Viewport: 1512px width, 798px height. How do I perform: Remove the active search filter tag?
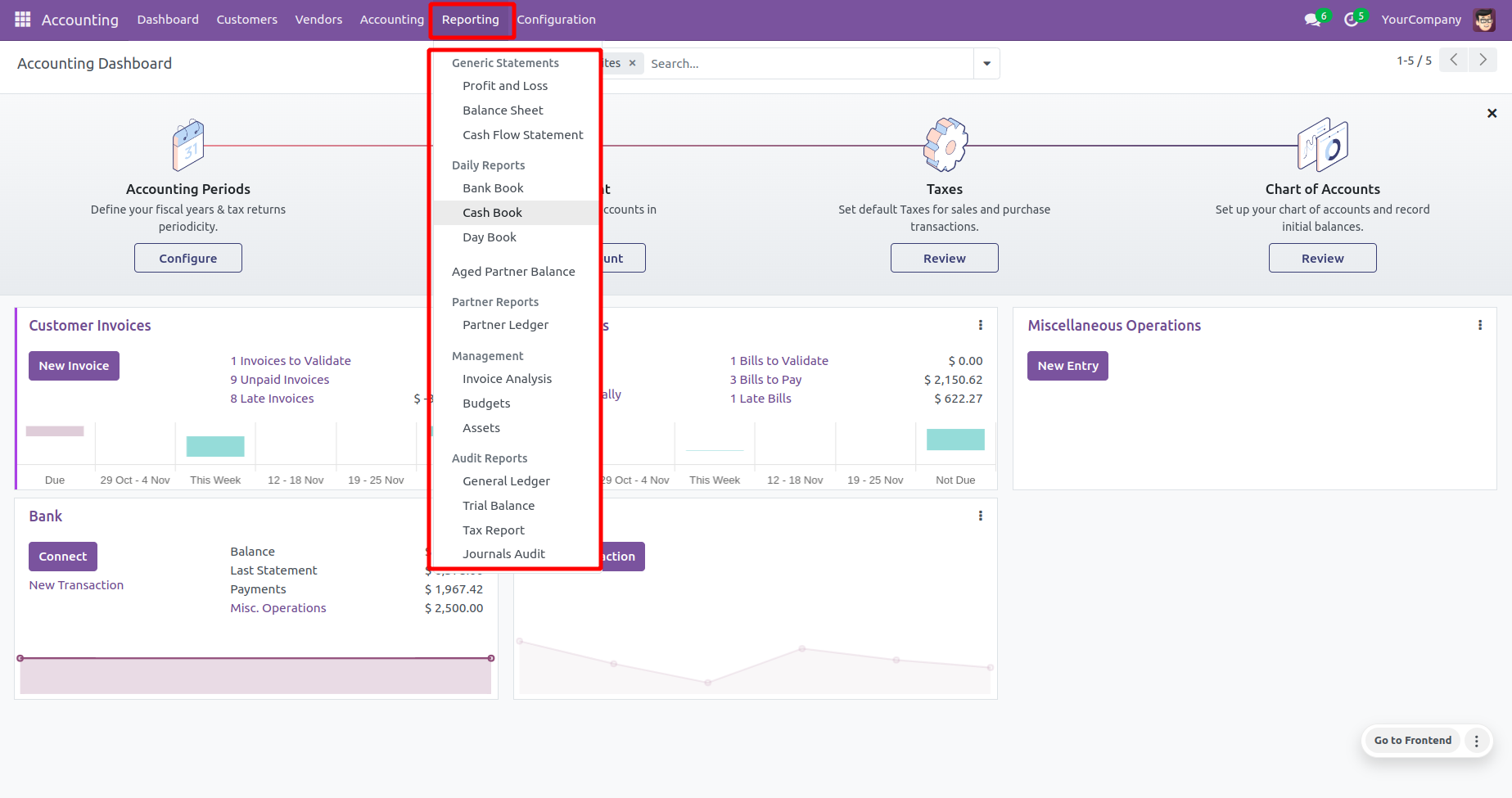point(632,64)
